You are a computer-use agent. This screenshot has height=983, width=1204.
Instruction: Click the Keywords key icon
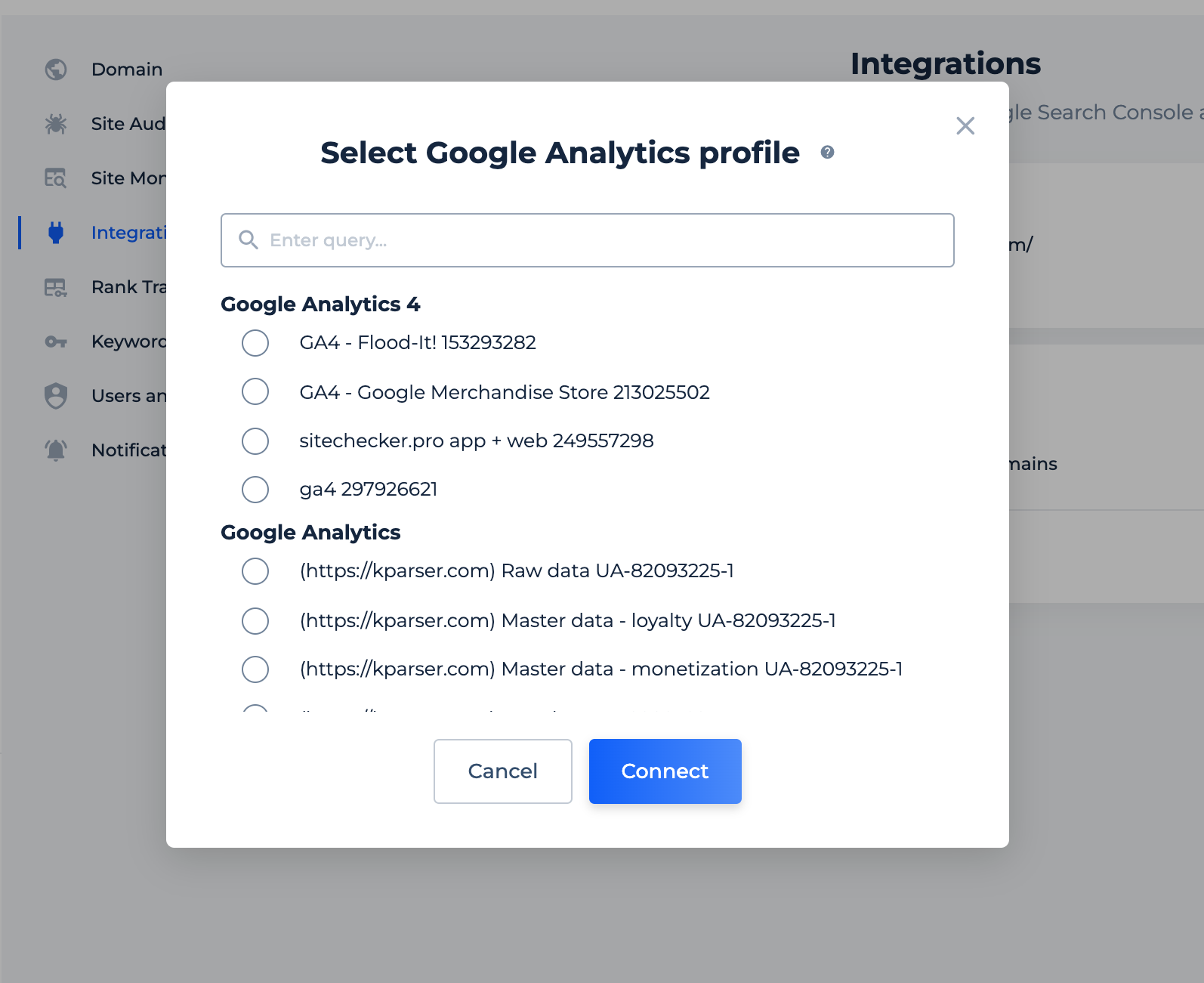(x=56, y=342)
